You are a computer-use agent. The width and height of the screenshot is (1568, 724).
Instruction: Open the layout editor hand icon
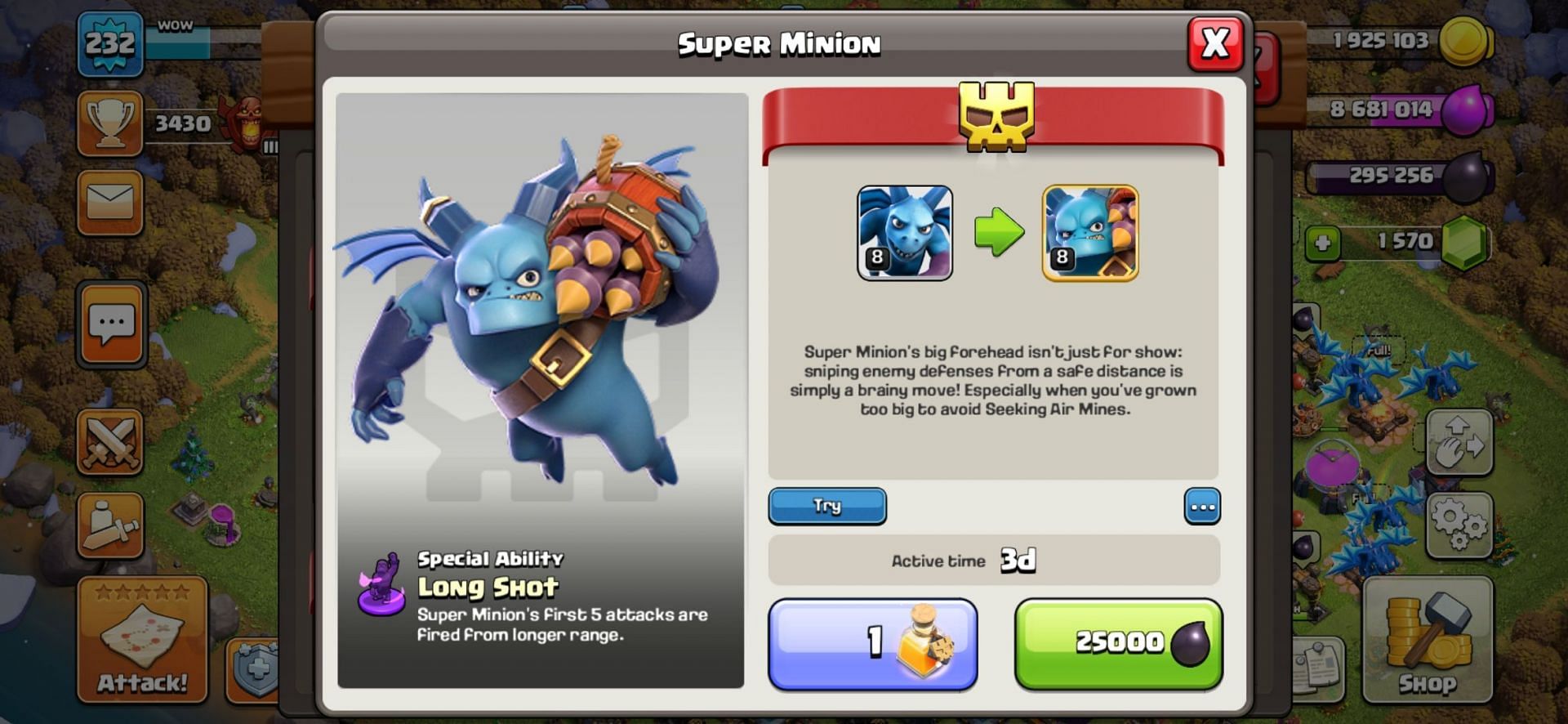(x=1459, y=442)
